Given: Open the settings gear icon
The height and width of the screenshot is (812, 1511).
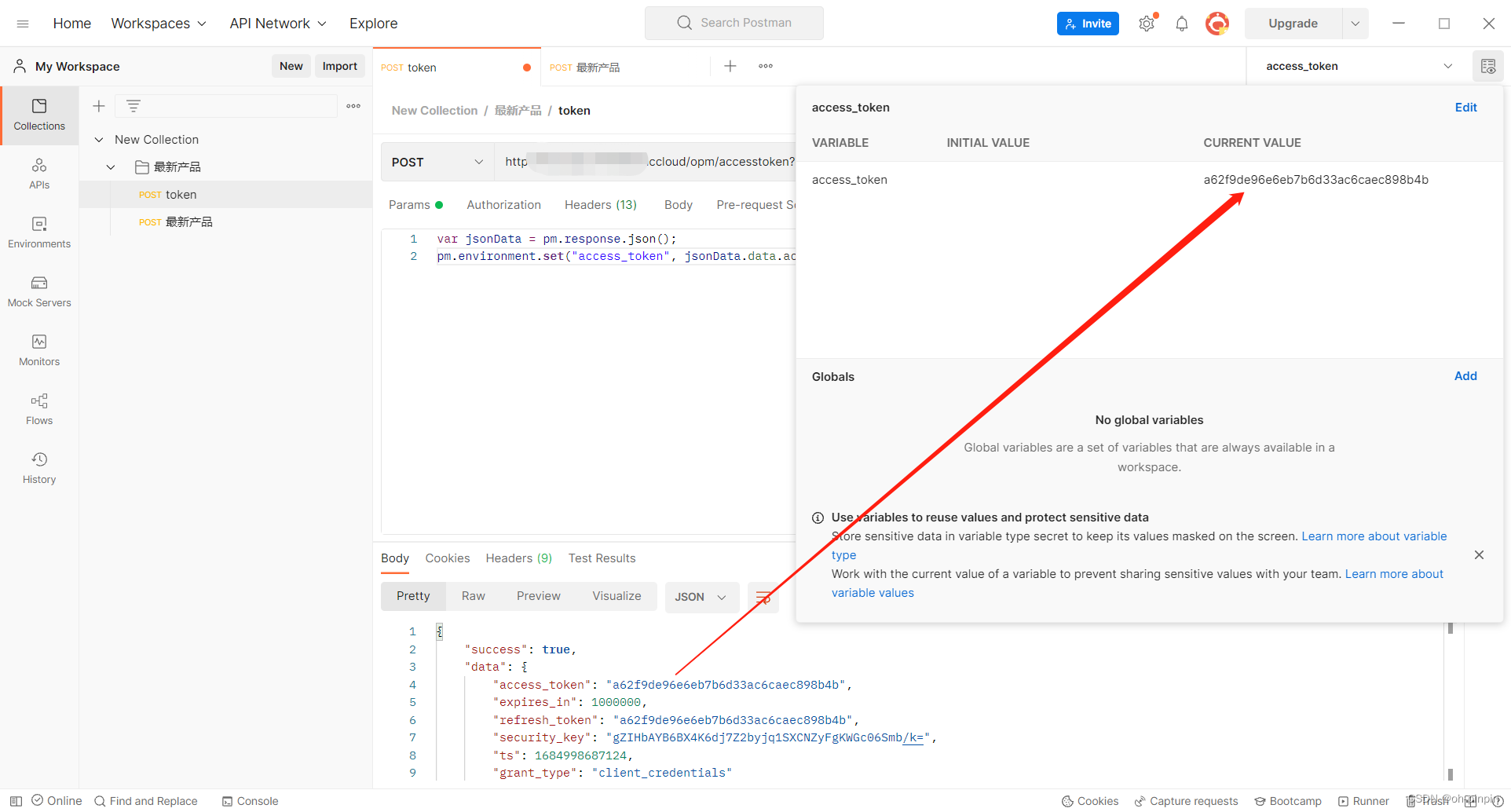Looking at the screenshot, I should click(x=1147, y=24).
